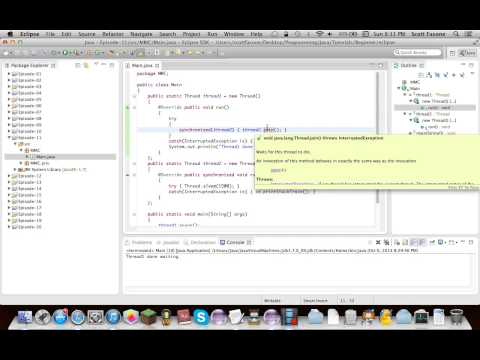
Task: Open Skype from the Dock
Action: coord(201,317)
